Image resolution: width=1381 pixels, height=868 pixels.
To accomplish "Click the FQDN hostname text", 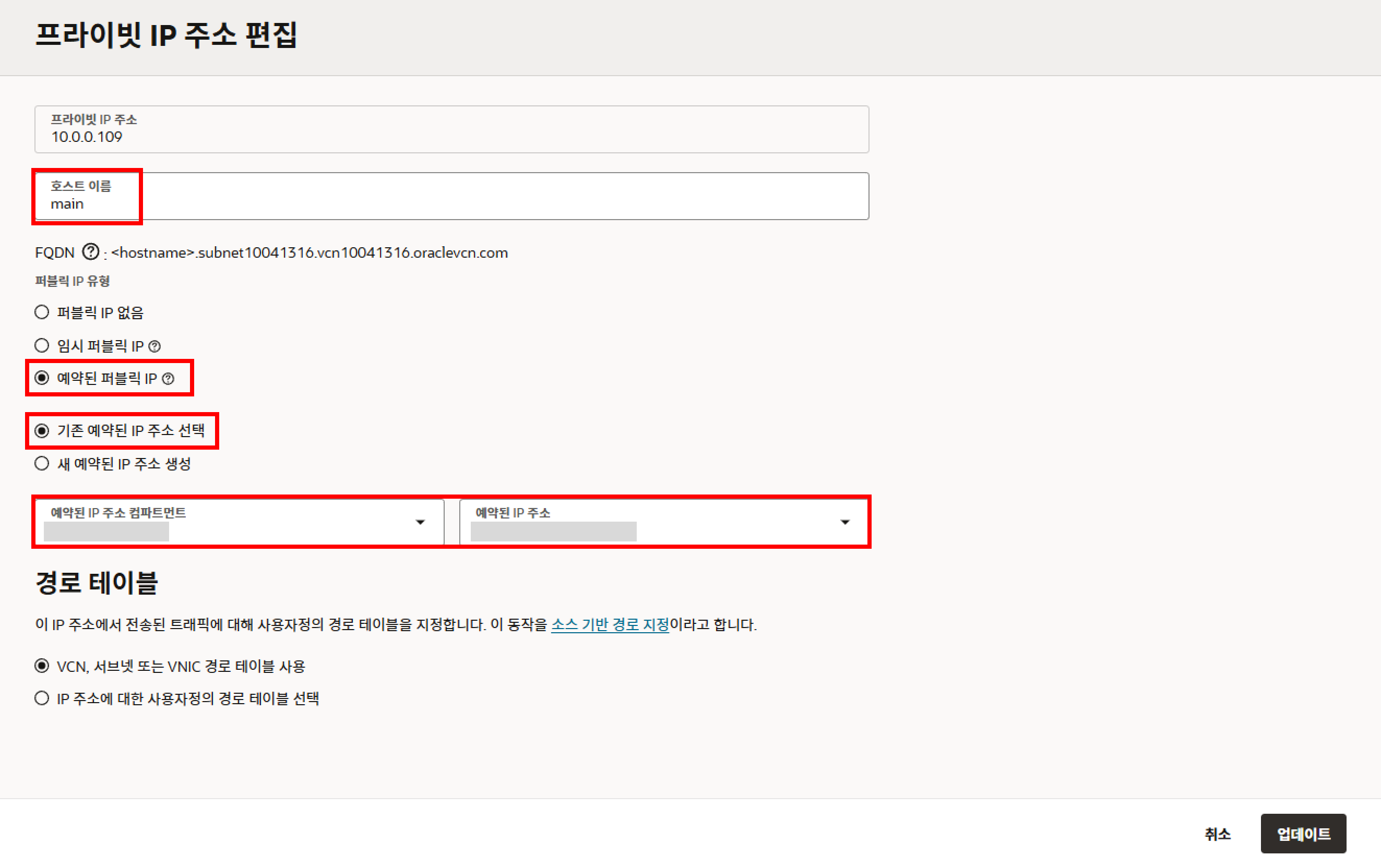I will (309, 253).
